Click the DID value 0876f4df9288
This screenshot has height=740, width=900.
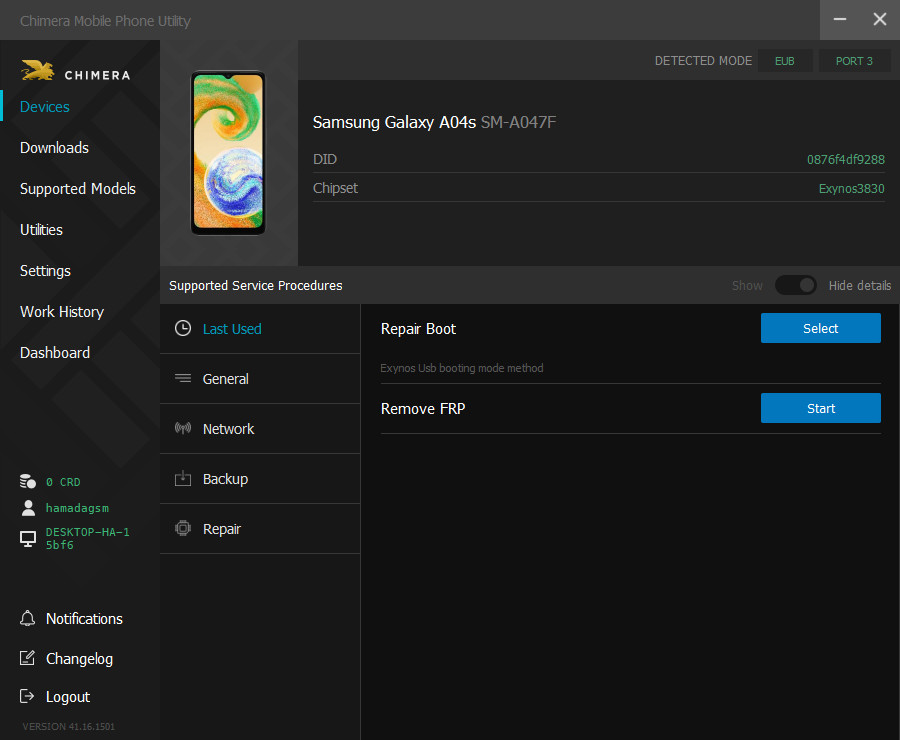point(845,160)
